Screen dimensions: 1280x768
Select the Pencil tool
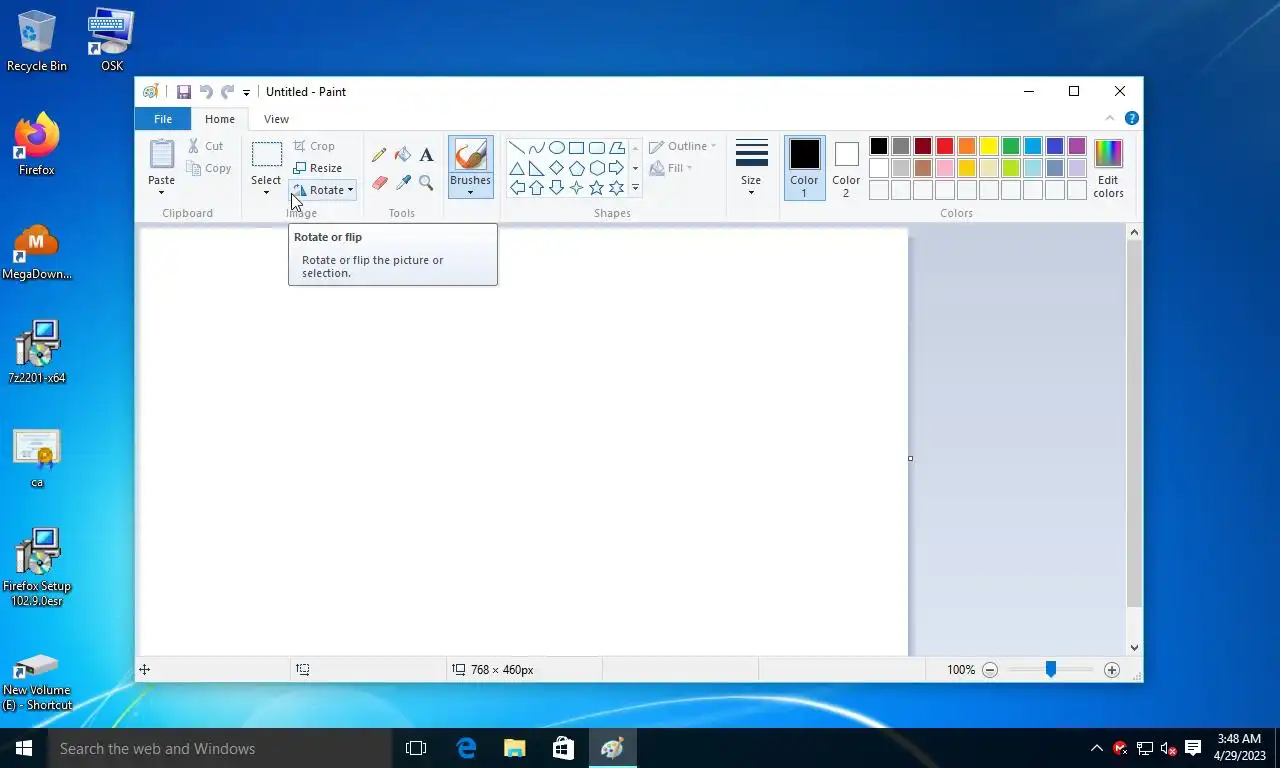click(x=379, y=155)
